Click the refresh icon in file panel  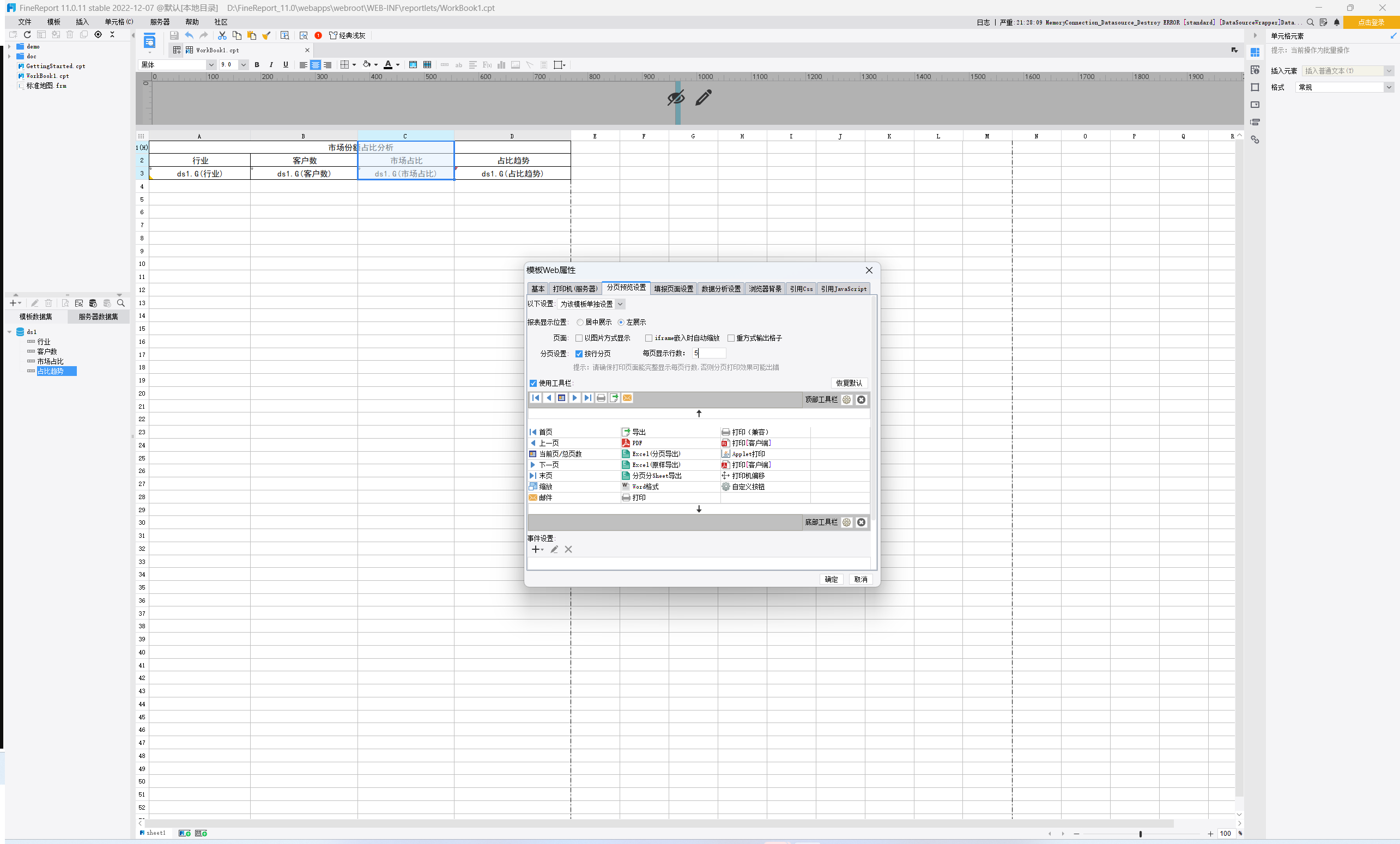(x=27, y=35)
